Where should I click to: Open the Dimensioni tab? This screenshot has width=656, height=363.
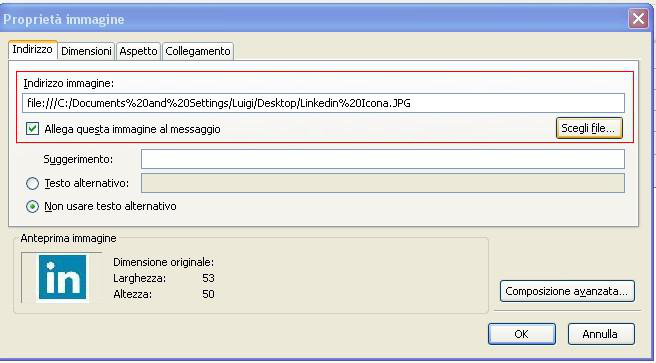point(86,51)
